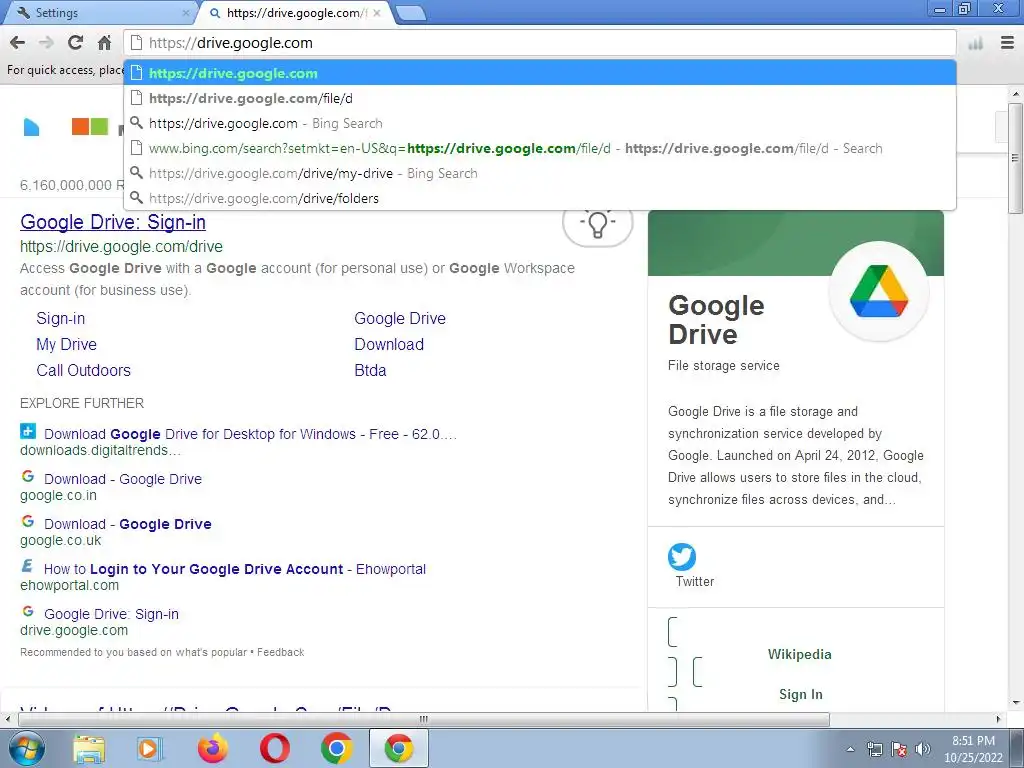Image resolution: width=1024 pixels, height=768 pixels.
Task: Close the drive.google.com tab
Action: [x=377, y=12]
